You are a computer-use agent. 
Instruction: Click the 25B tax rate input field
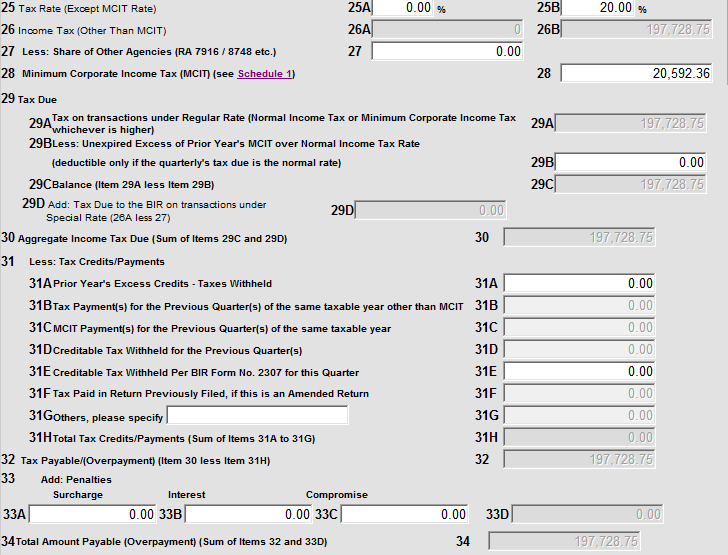click(x=598, y=7)
